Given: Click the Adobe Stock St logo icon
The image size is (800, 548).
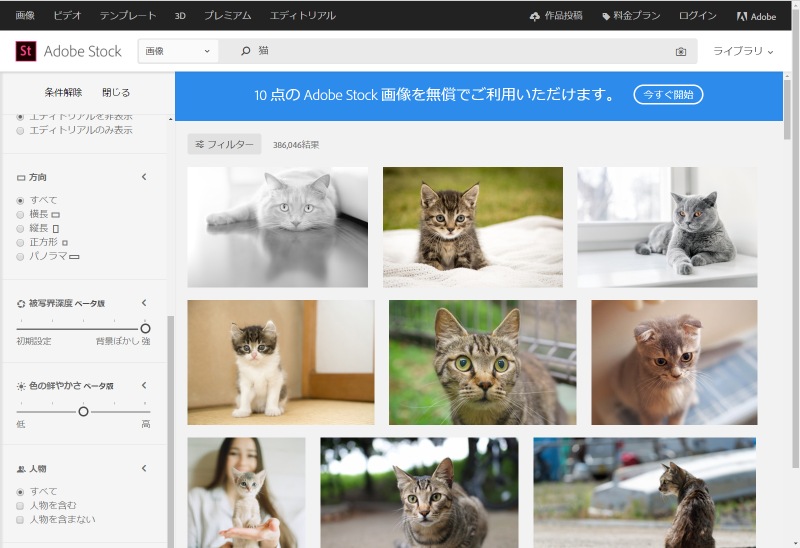Looking at the screenshot, I should 26,51.
